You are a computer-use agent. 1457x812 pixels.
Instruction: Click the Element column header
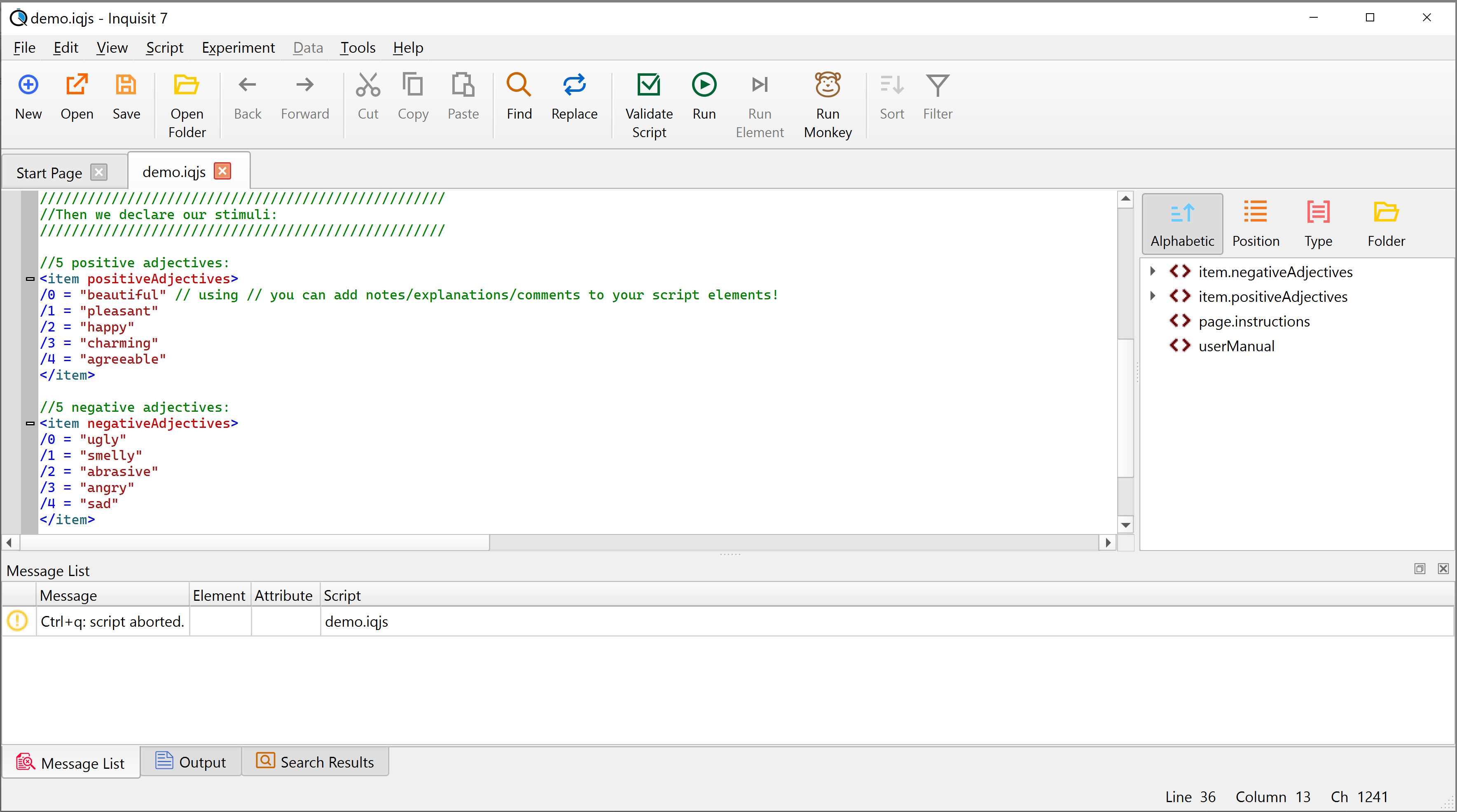click(220, 595)
